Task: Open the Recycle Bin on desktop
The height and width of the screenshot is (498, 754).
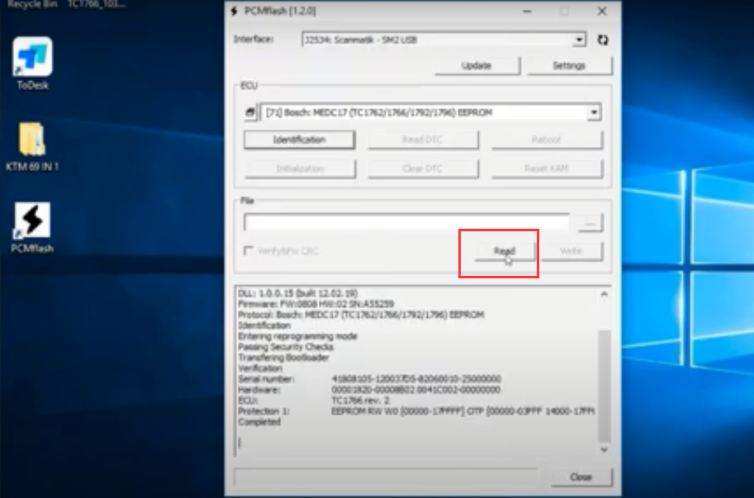Action: coord(32,4)
